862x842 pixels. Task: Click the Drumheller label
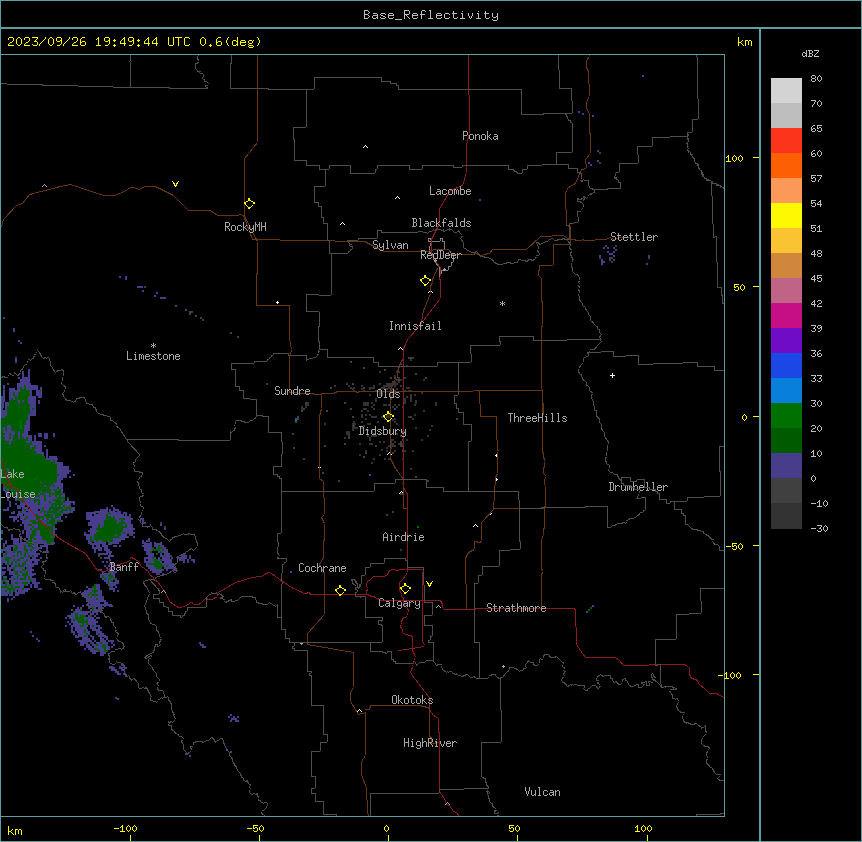click(x=638, y=487)
